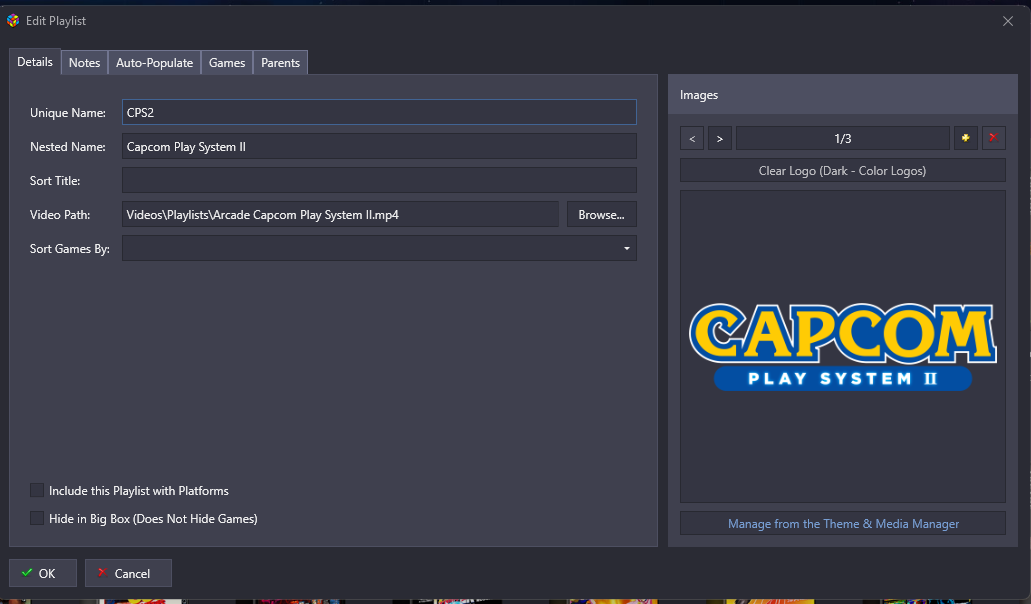
Task: Open the Auto-Populate tab
Action: 154,63
